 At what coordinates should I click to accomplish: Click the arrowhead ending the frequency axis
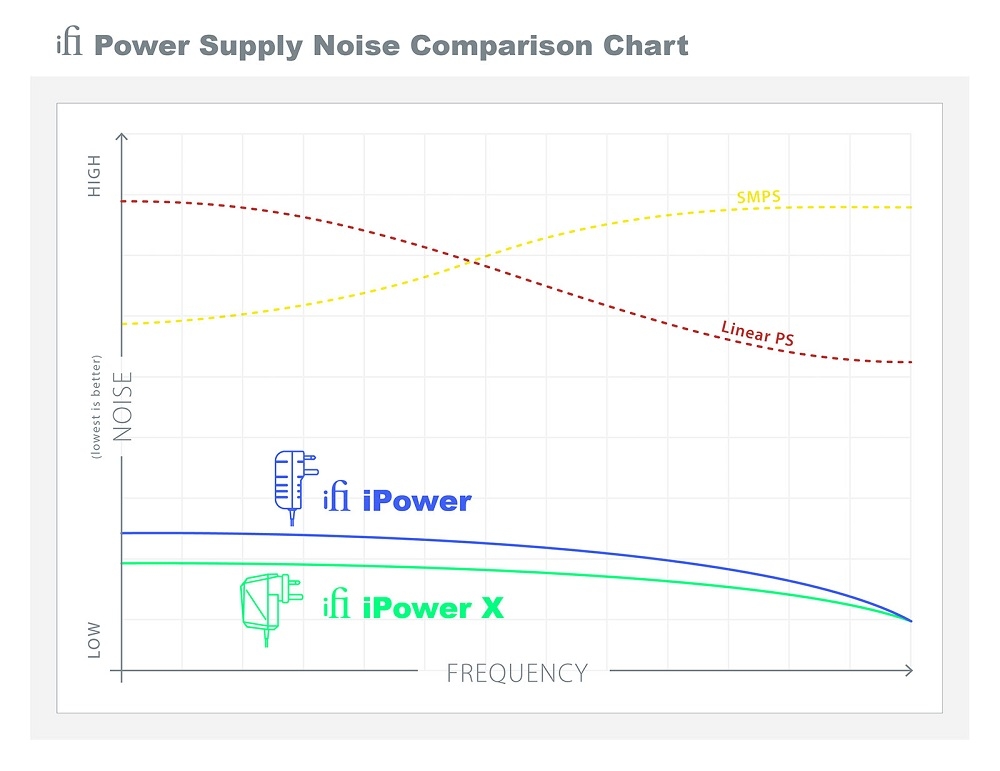pyautogui.click(x=908, y=670)
